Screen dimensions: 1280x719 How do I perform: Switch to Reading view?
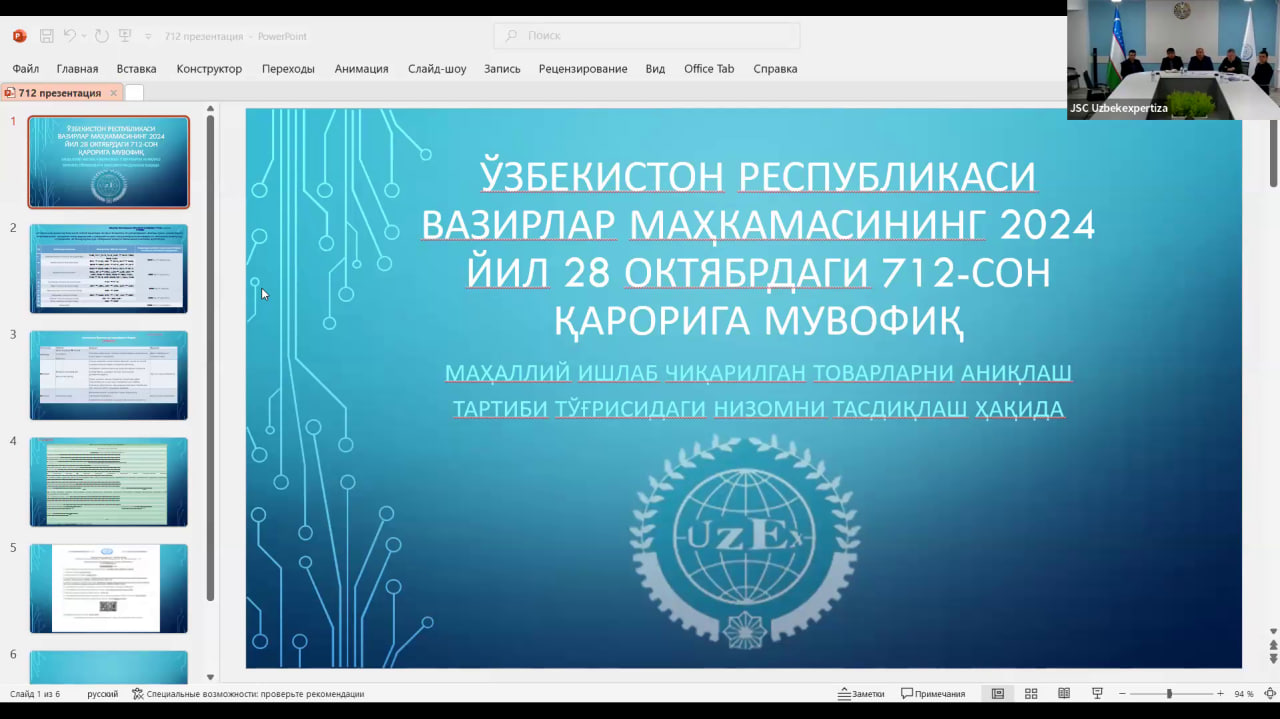pos(1064,694)
